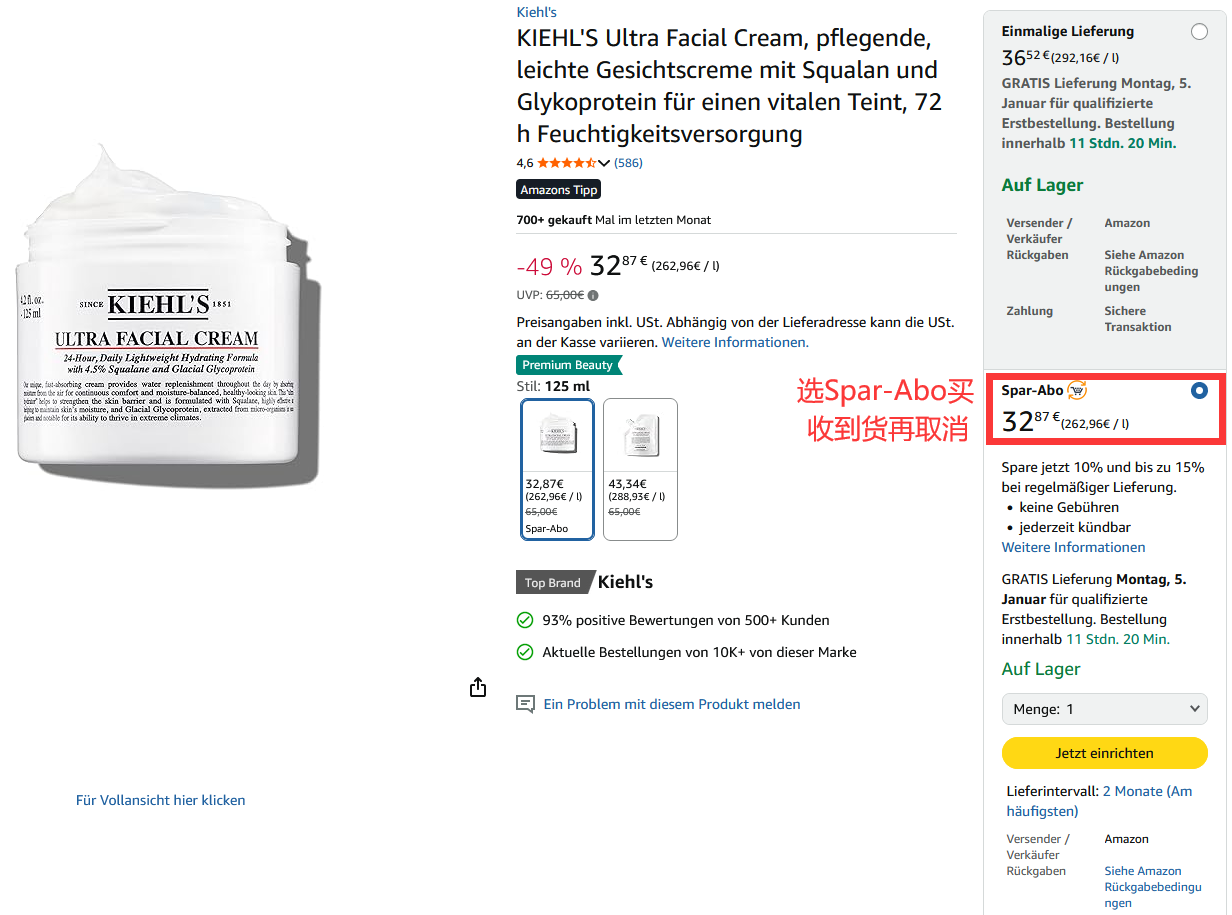This screenshot has width=1232, height=915.
Task: Open the 586 reviews link
Action: 628,163
